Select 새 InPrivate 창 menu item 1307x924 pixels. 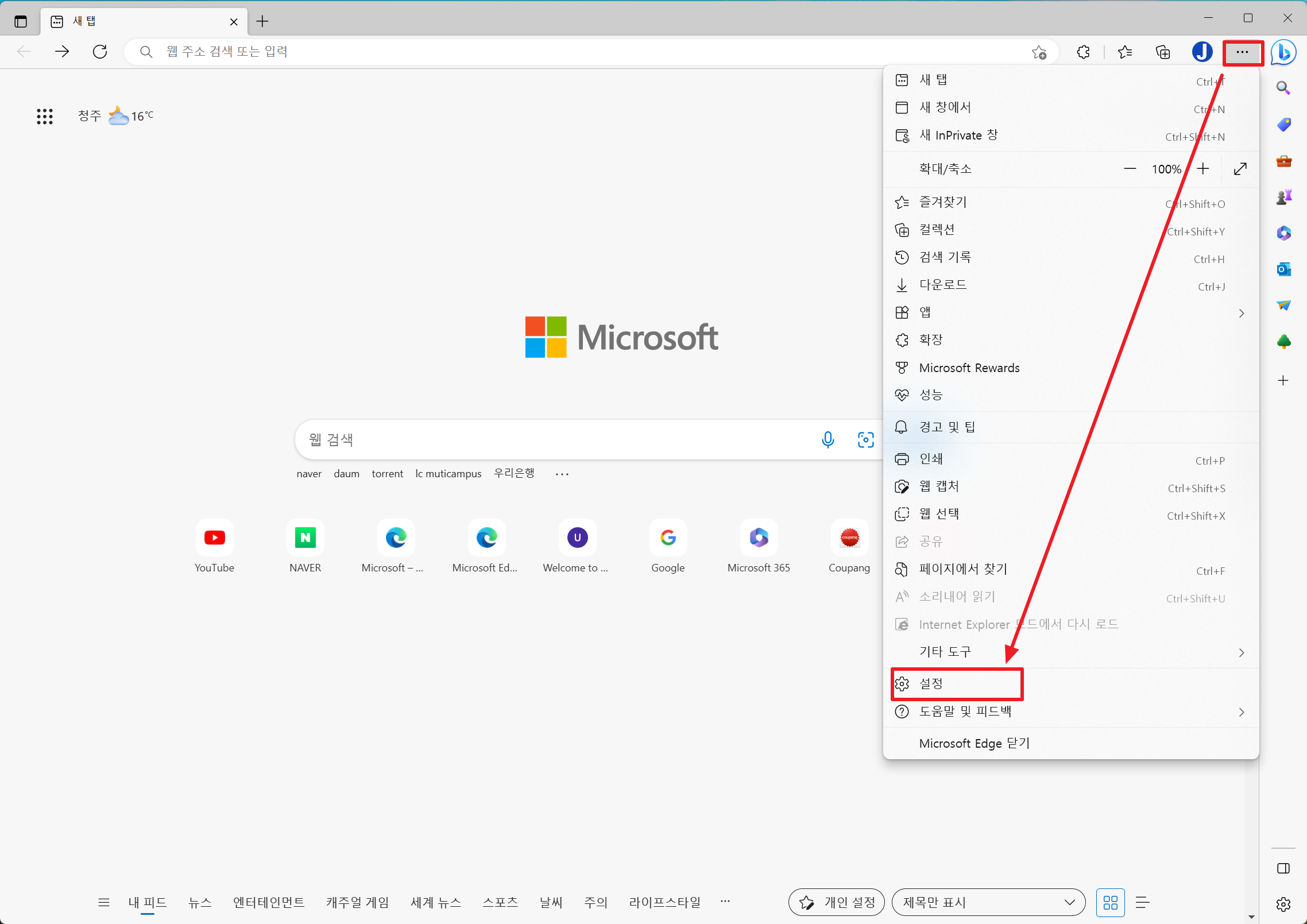1071,136
